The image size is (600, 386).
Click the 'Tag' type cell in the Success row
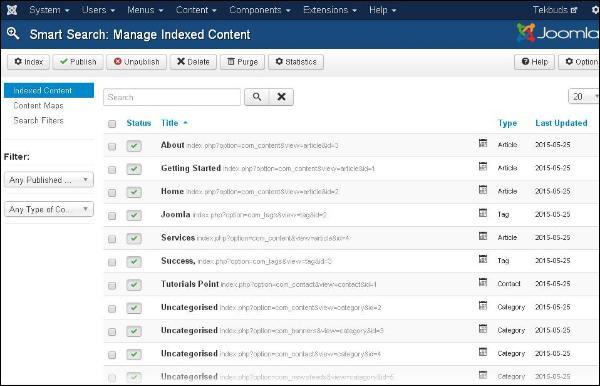point(503,261)
